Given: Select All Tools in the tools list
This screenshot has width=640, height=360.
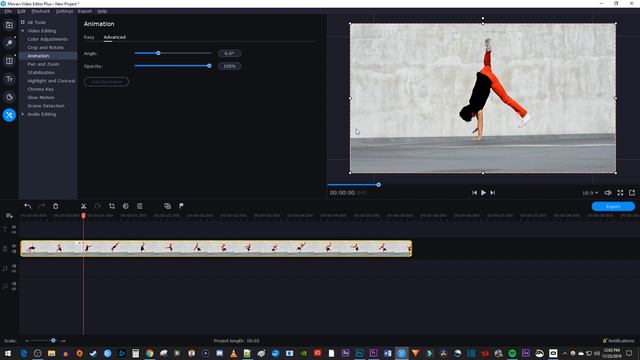Looking at the screenshot, I should (36, 22).
